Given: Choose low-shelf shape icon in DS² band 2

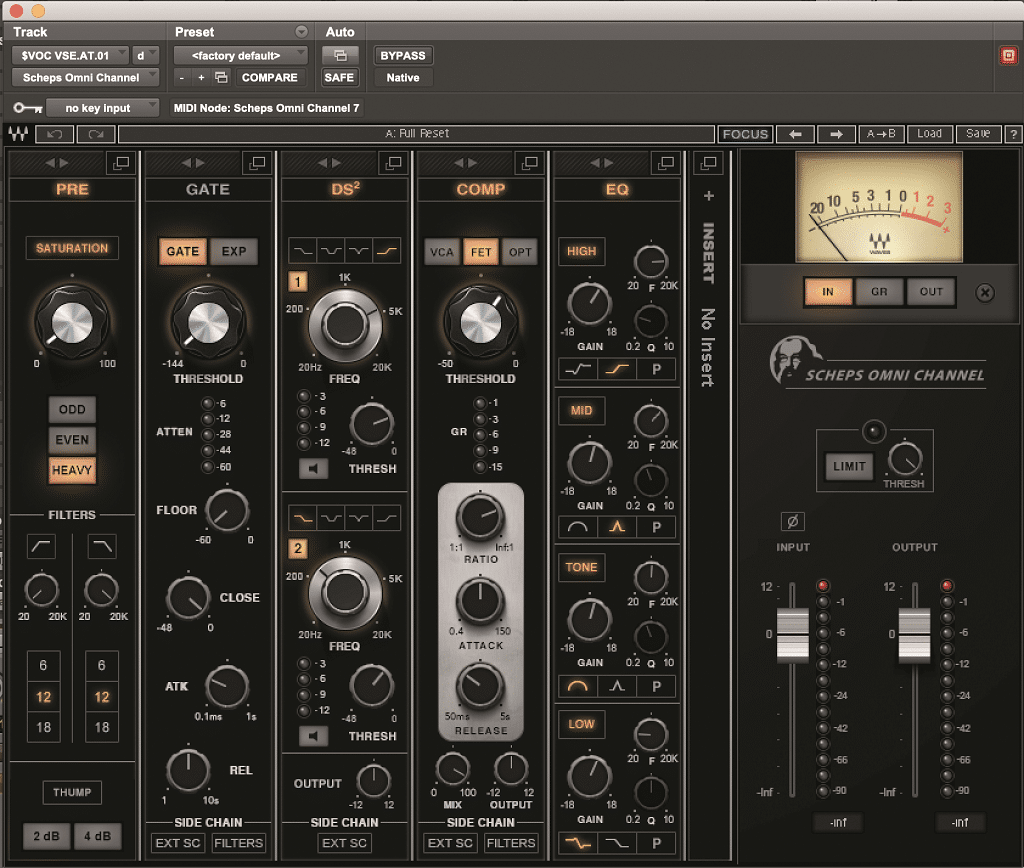Looking at the screenshot, I should pyautogui.click(x=303, y=519).
